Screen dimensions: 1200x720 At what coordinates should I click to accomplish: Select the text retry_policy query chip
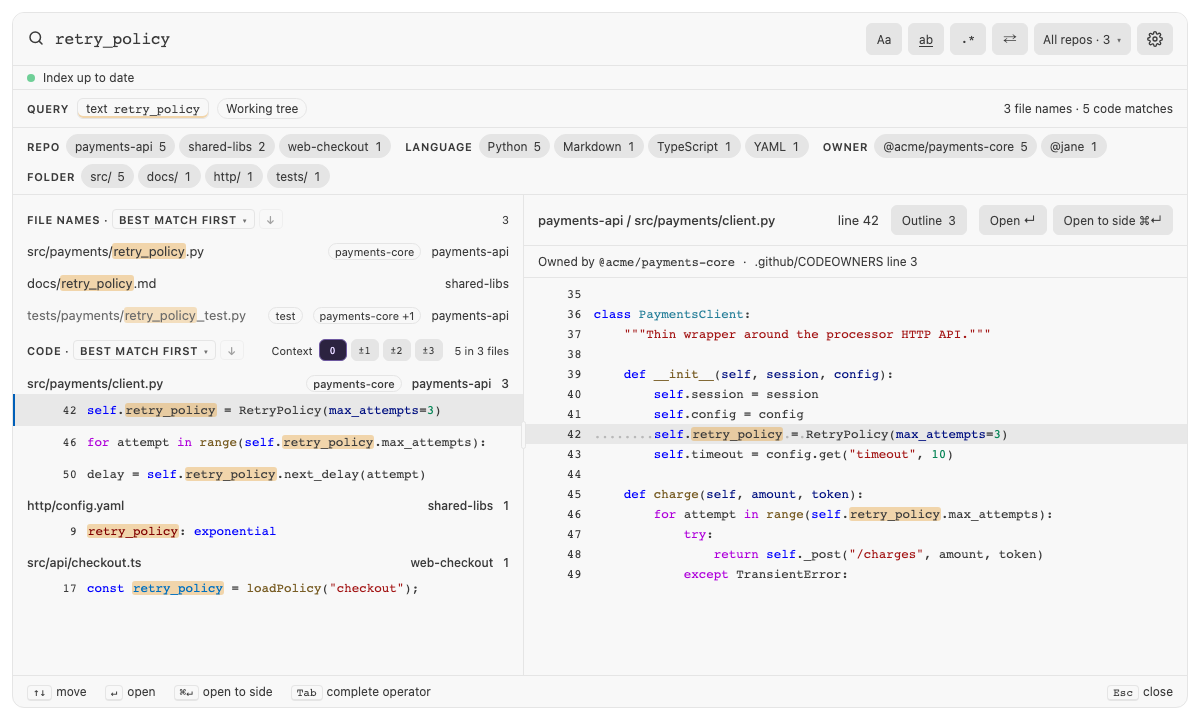coord(143,109)
